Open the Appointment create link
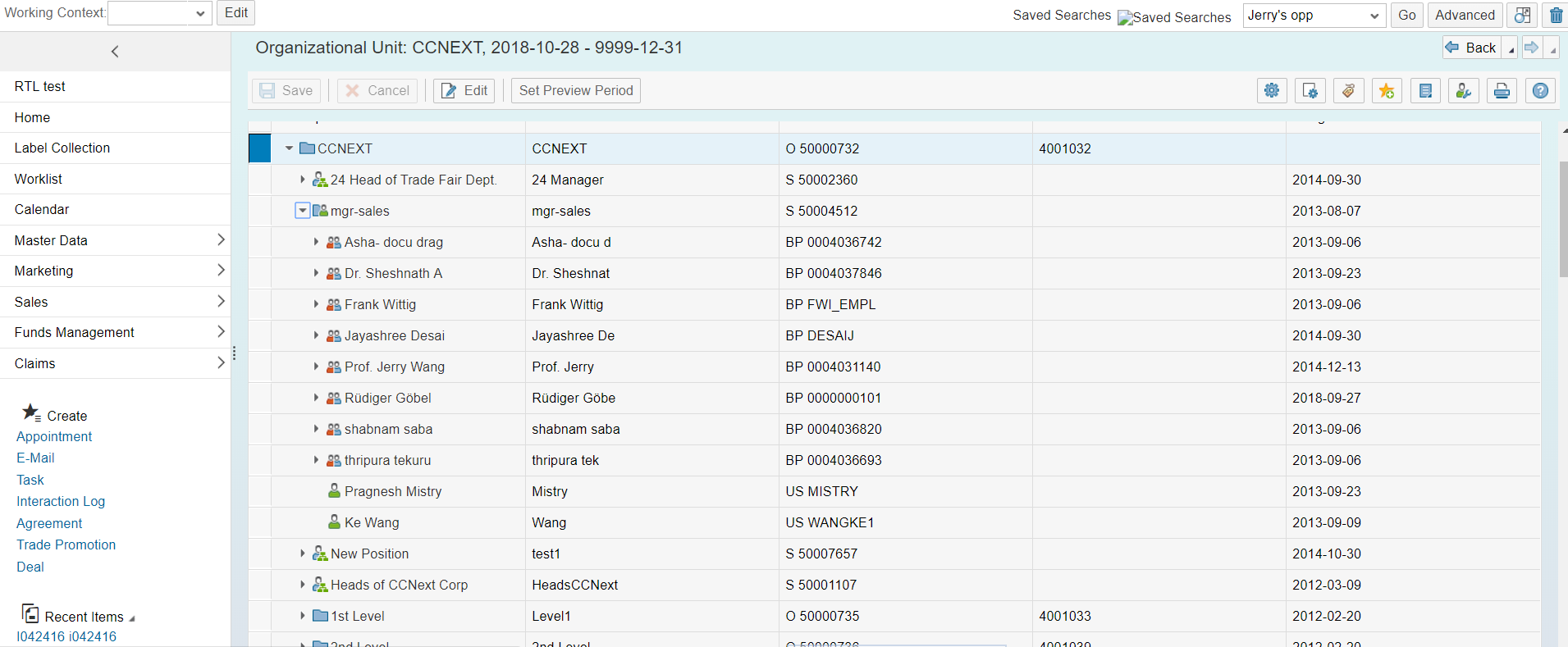 54,436
